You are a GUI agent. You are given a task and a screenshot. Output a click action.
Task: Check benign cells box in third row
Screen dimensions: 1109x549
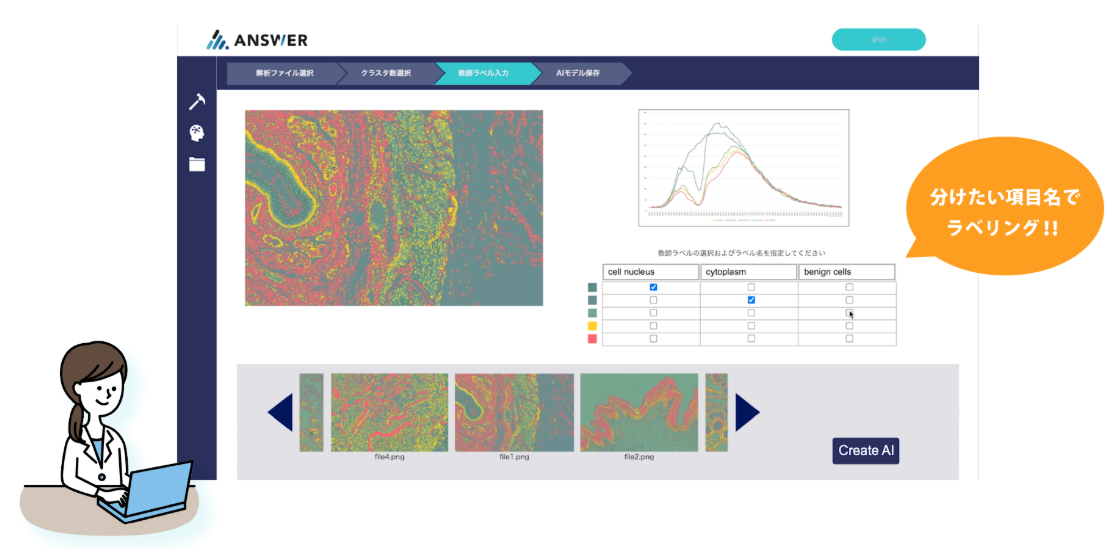point(849,313)
